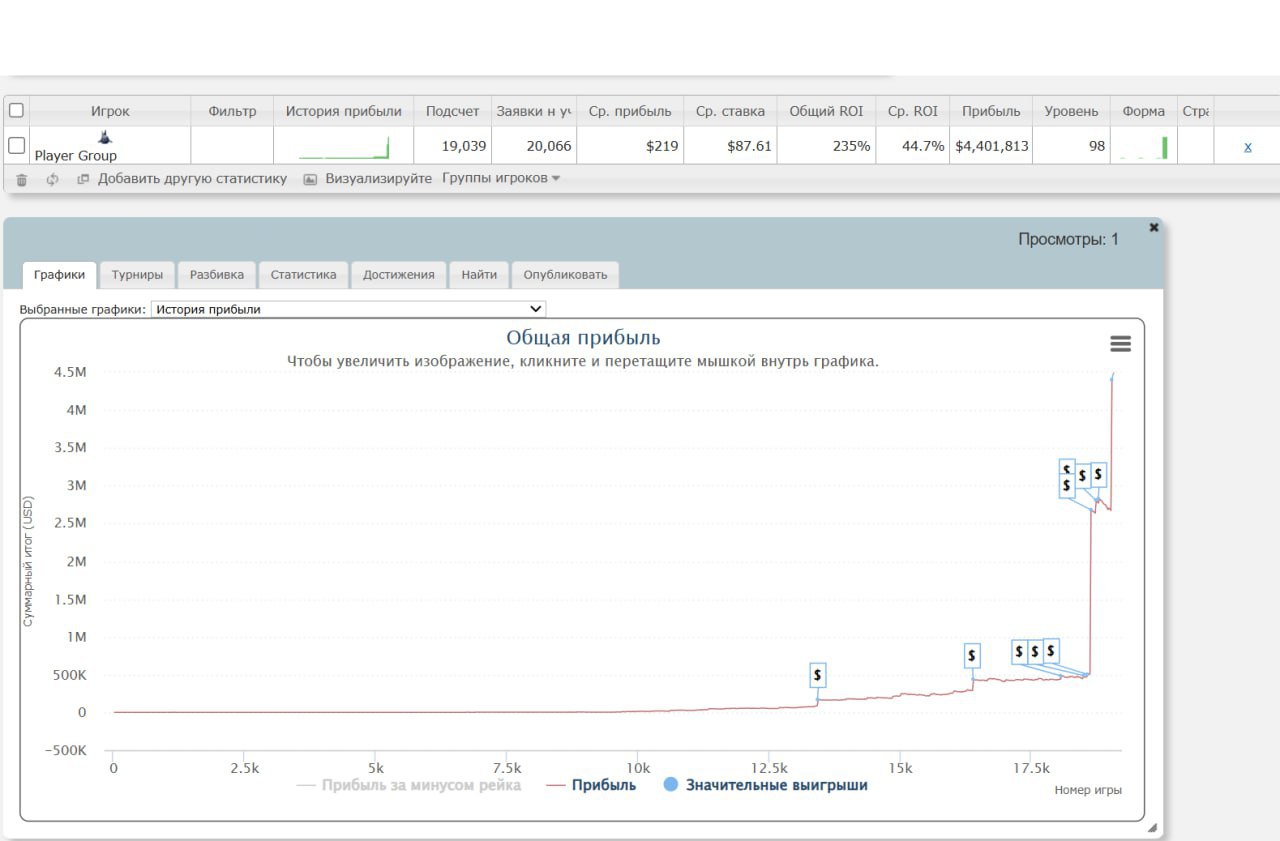The width and height of the screenshot is (1280, 841).
Task: Open the Разбивка tab
Action: pyautogui.click(x=217, y=275)
